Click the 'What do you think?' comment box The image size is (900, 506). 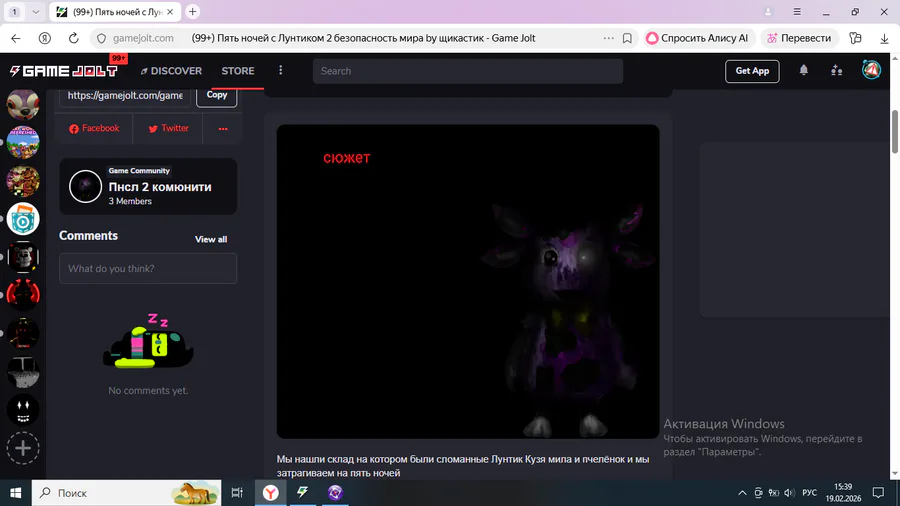pos(148,268)
